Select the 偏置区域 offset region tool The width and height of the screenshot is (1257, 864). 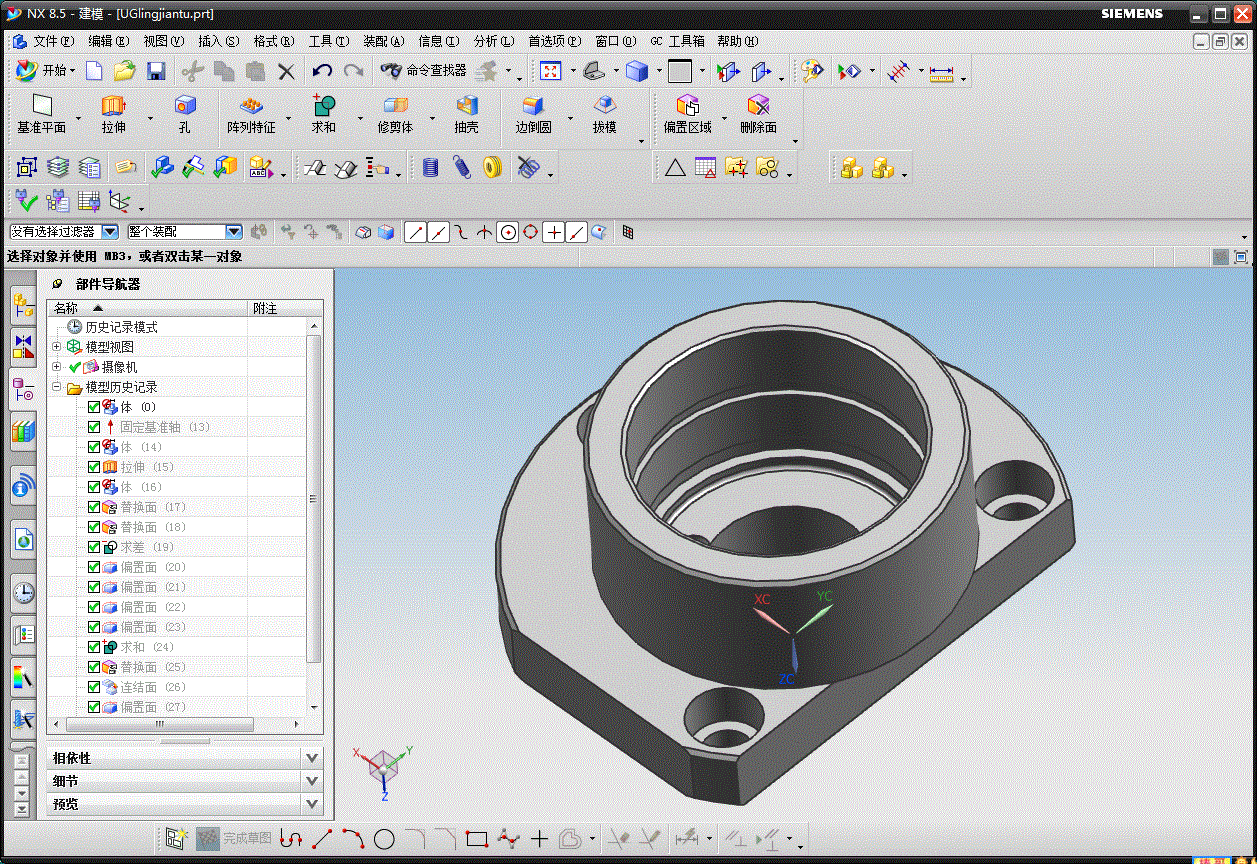pyautogui.click(x=688, y=115)
